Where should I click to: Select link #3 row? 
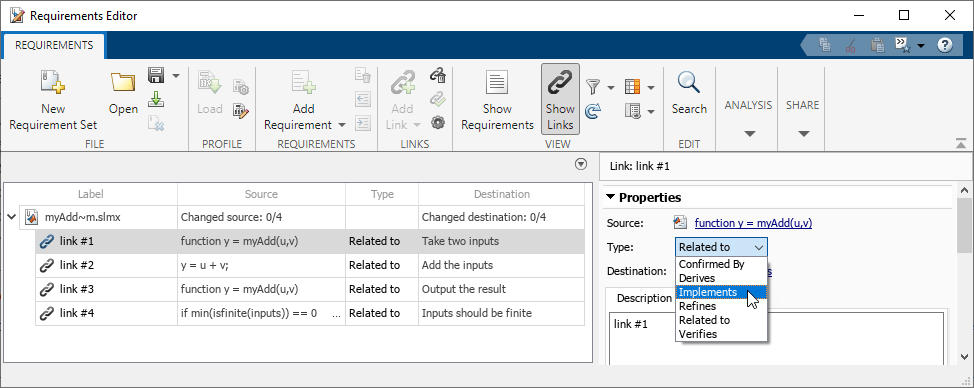pyautogui.click(x=309, y=289)
